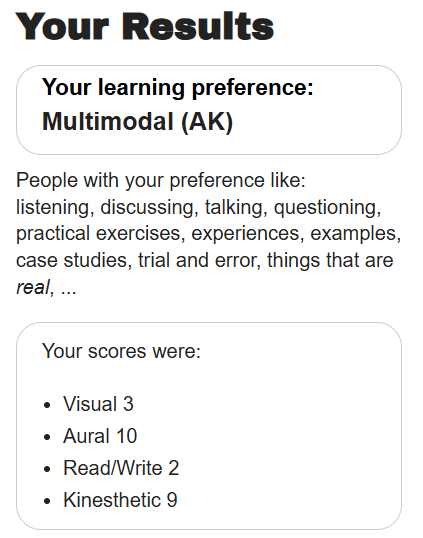Image resolution: width=423 pixels, height=538 pixels.
Task: Click the 'Multimodal (AK)' result text
Action: [x=138, y=122]
